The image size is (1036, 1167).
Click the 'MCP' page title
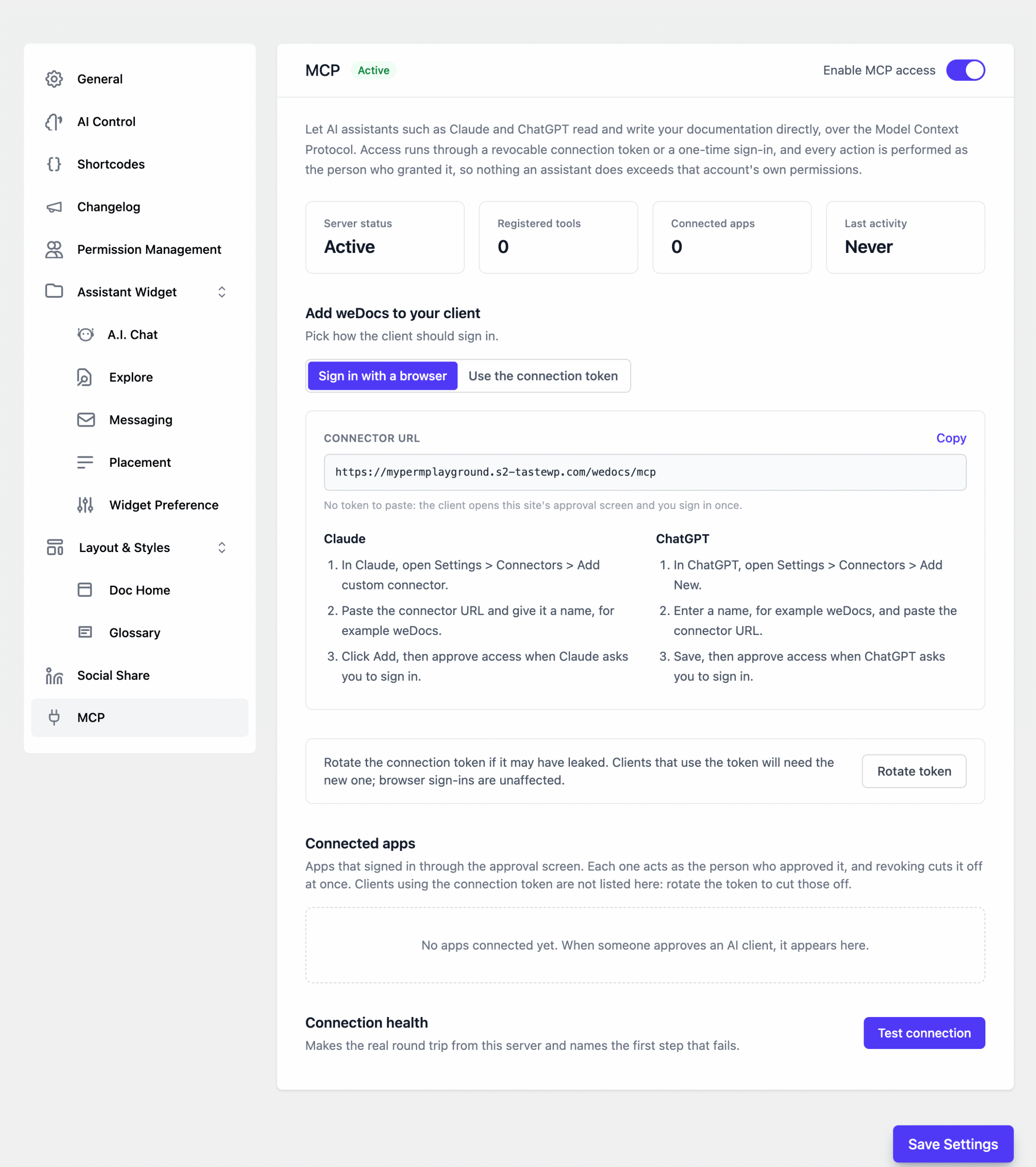click(323, 70)
